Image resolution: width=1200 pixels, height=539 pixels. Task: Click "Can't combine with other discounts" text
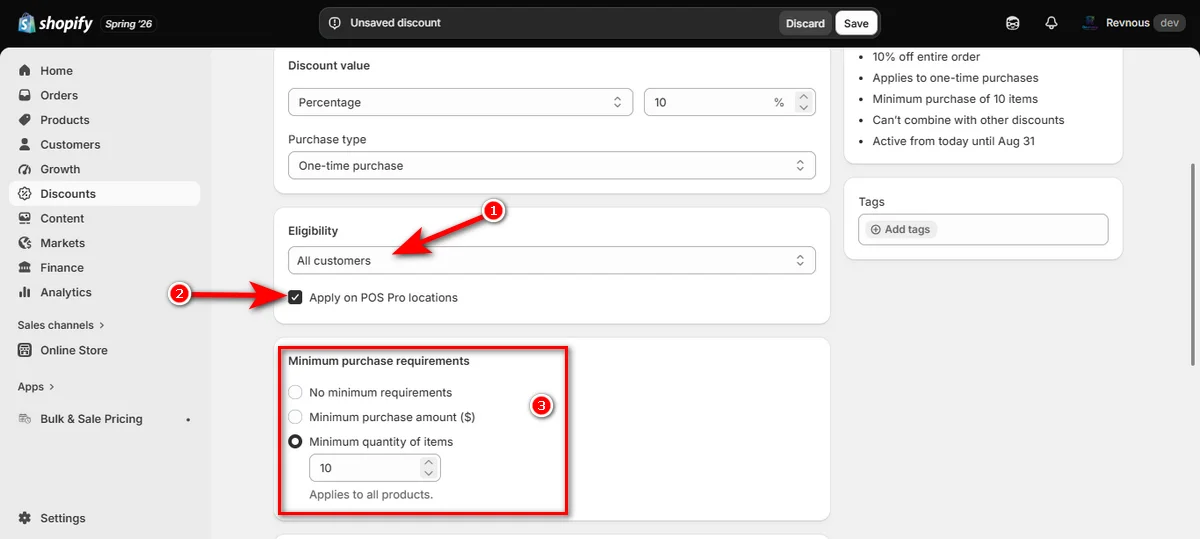pyautogui.click(x=968, y=120)
